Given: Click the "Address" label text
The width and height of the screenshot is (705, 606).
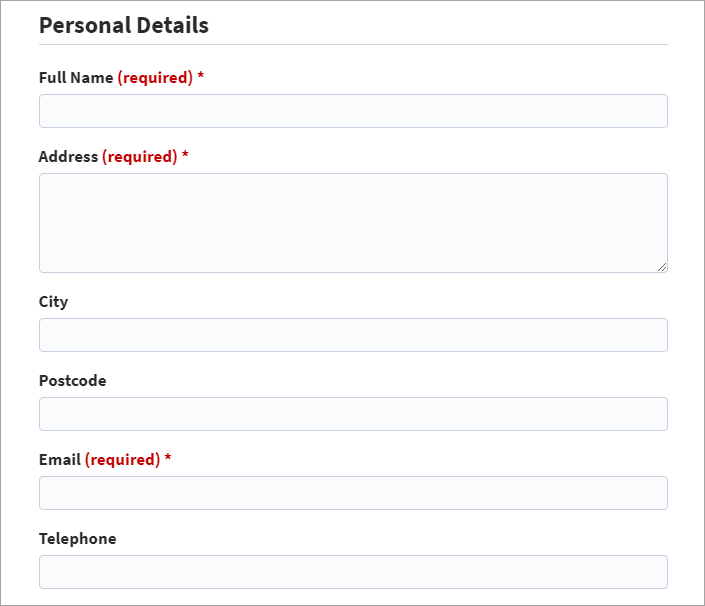Looking at the screenshot, I should point(68,156).
